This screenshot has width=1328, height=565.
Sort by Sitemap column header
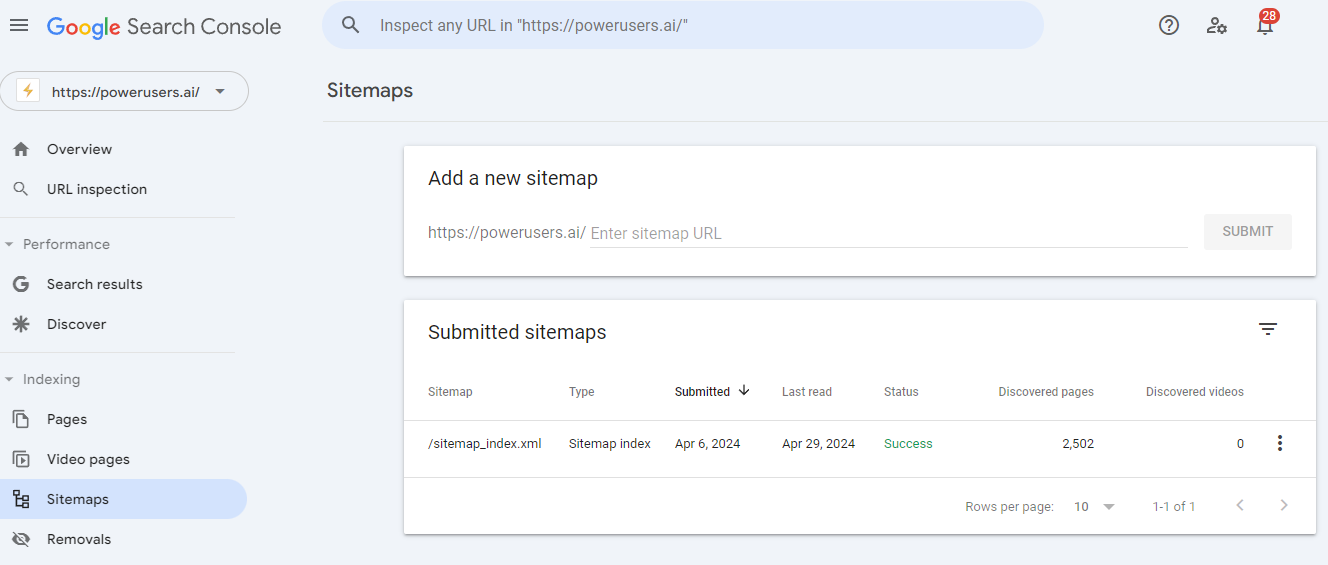point(450,392)
